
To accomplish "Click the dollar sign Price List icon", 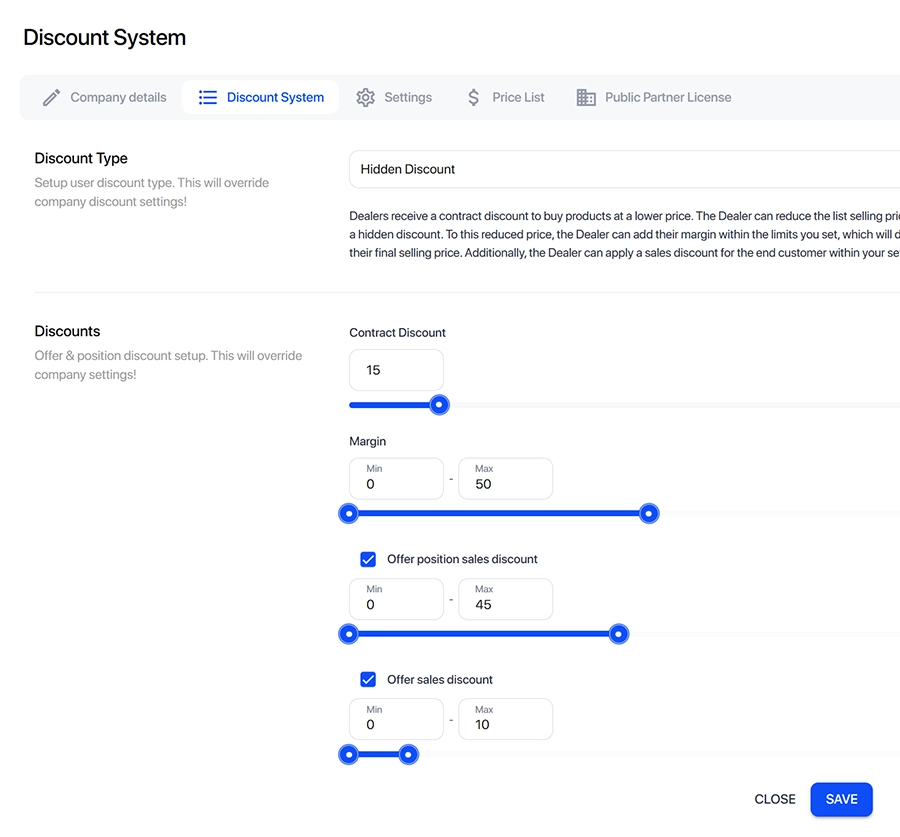I will coord(474,98).
